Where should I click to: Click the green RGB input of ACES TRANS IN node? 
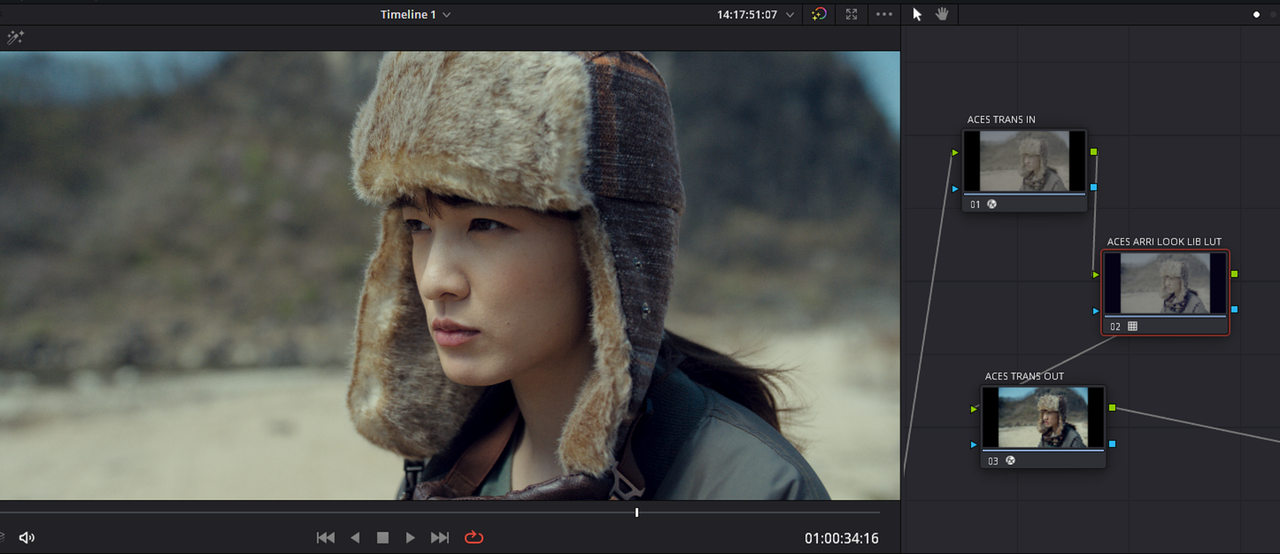coord(955,153)
